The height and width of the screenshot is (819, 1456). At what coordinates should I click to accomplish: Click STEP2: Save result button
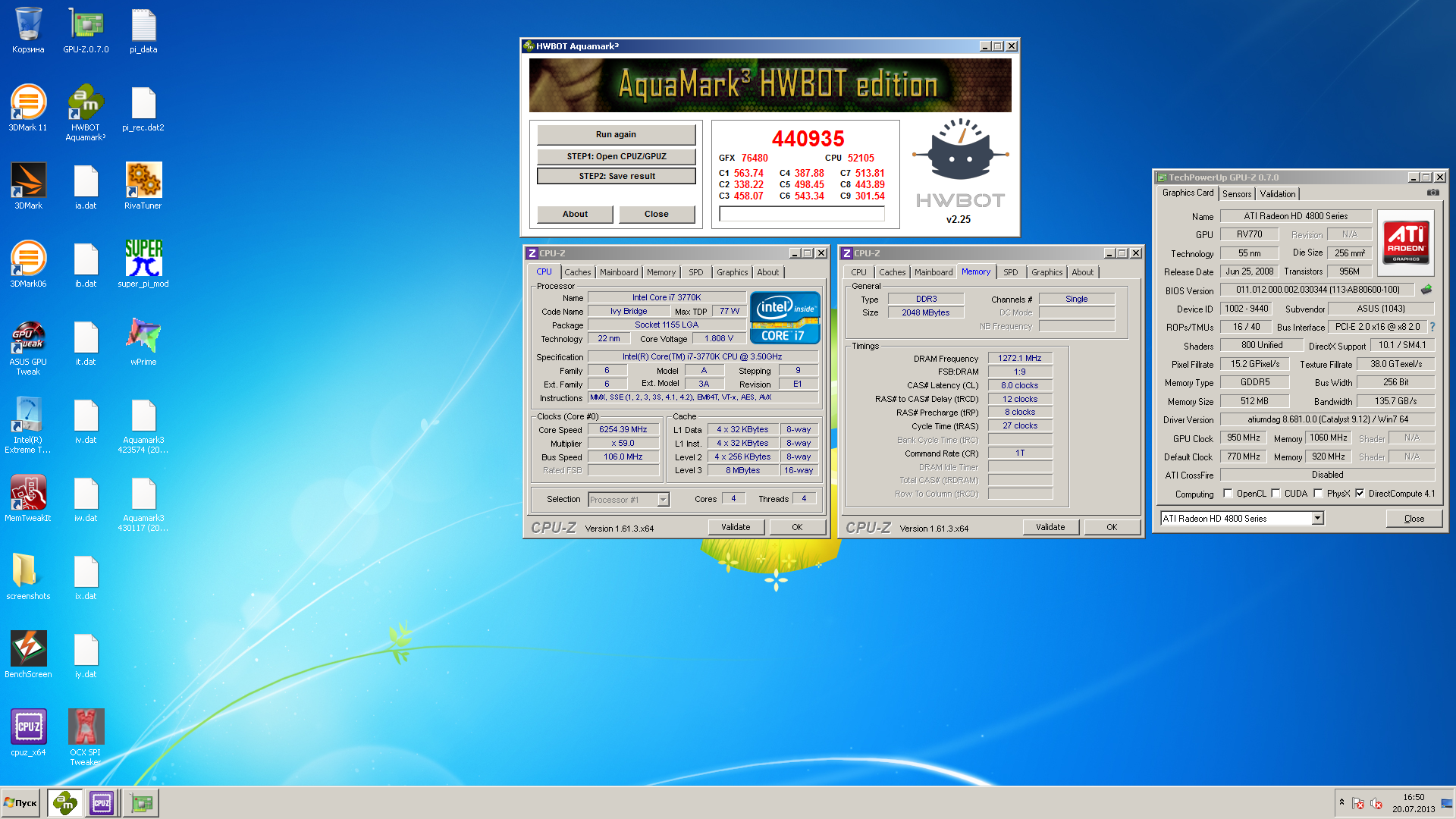(616, 176)
